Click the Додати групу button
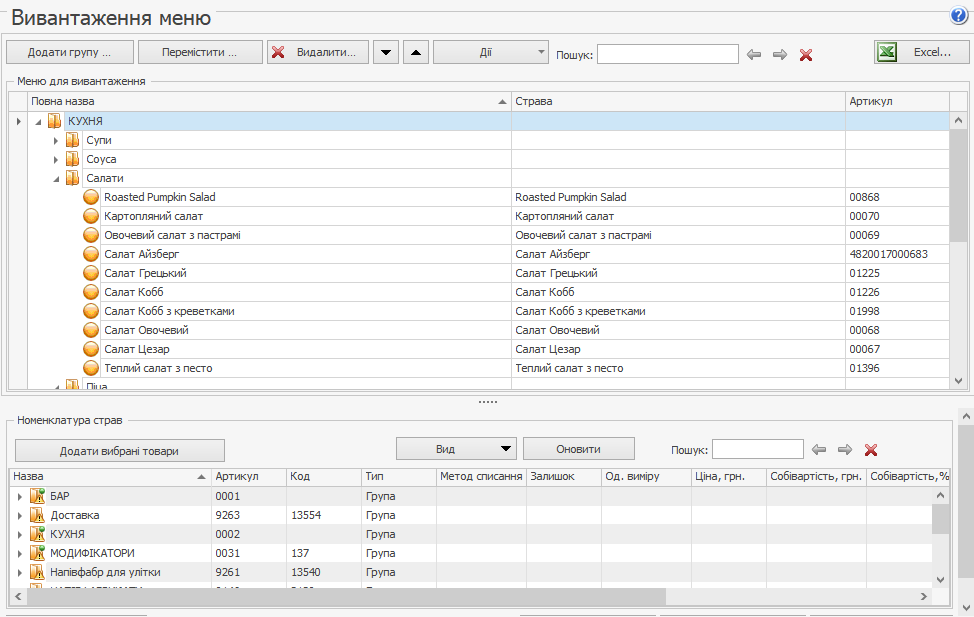974x617 pixels. (x=69, y=52)
